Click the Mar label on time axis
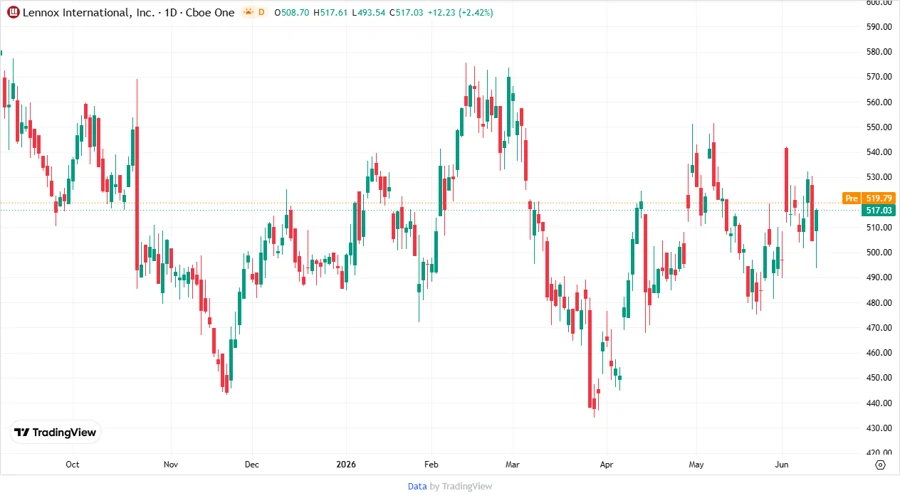The image size is (900, 498). pyautogui.click(x=512, y=464)
